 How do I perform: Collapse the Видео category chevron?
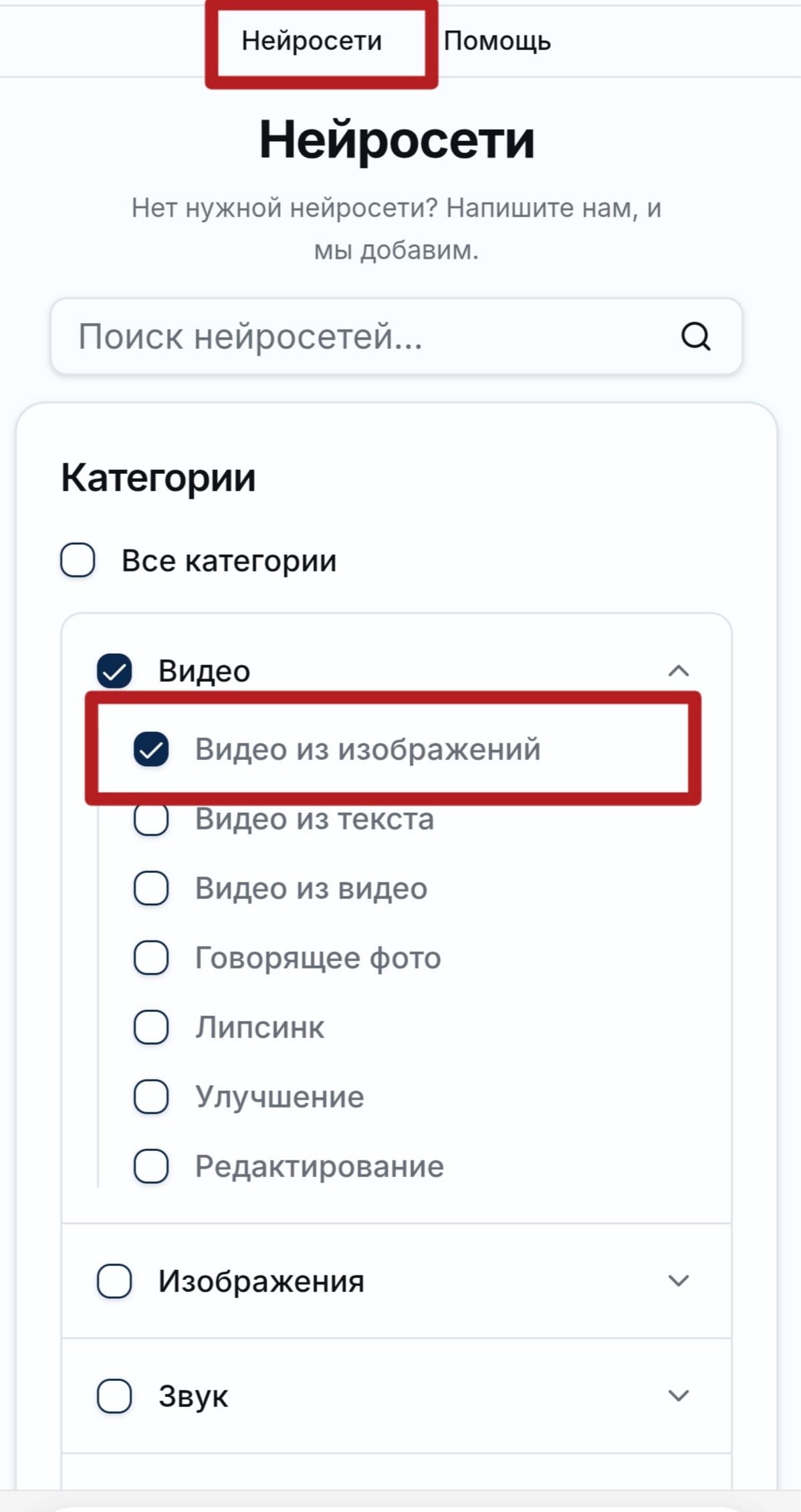[x=678, y=670]
